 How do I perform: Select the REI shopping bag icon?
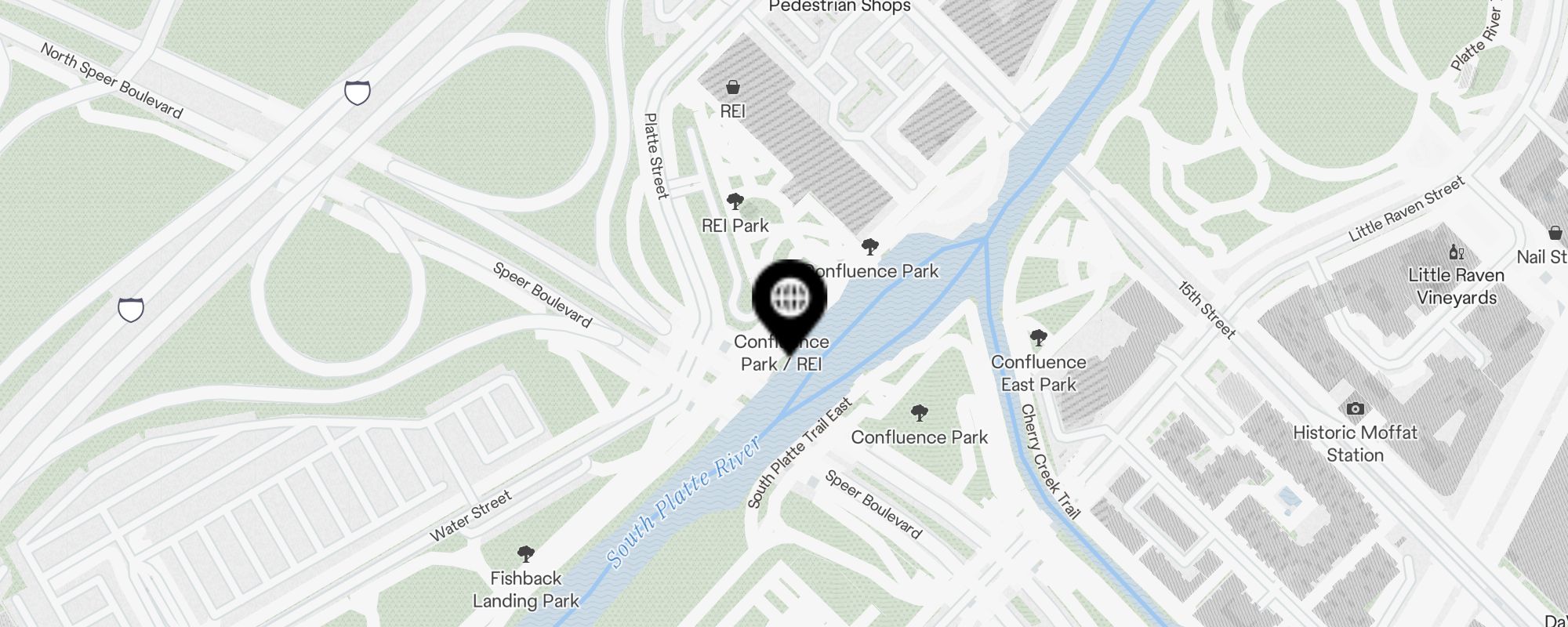coord(733,87)
